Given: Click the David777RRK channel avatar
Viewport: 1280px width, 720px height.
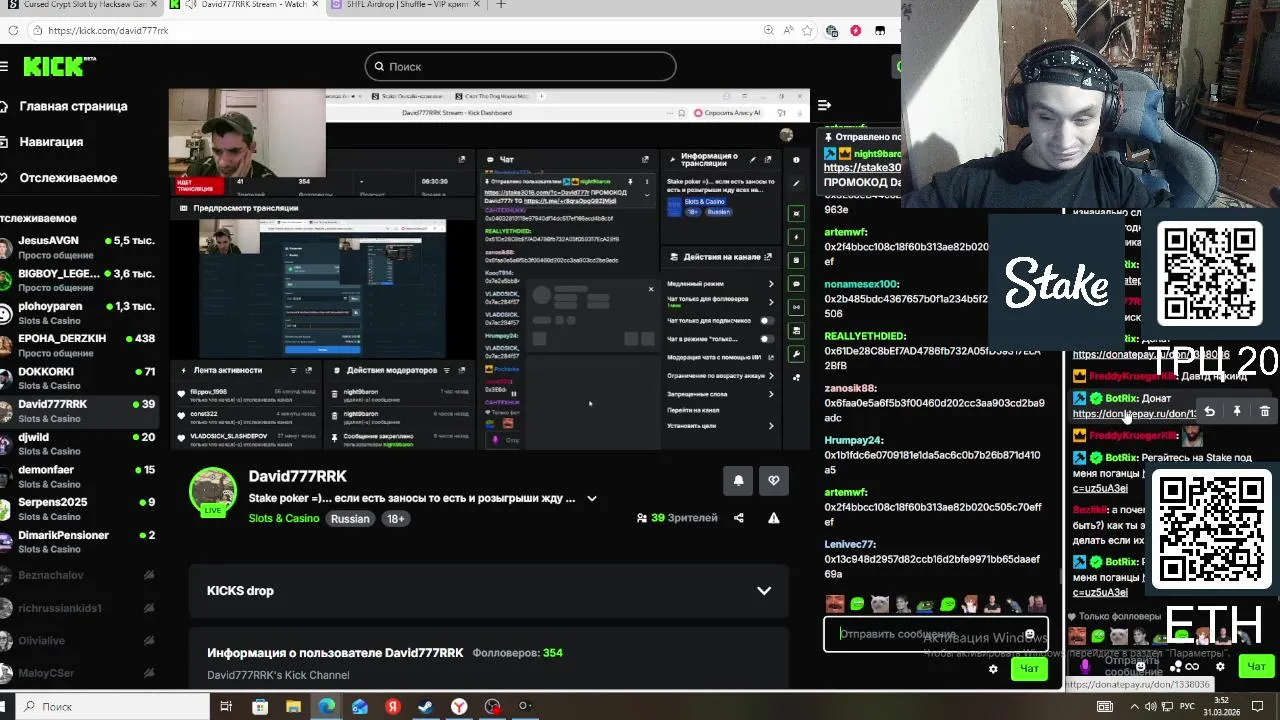Looking at the screenshot, I should point(213,491).
